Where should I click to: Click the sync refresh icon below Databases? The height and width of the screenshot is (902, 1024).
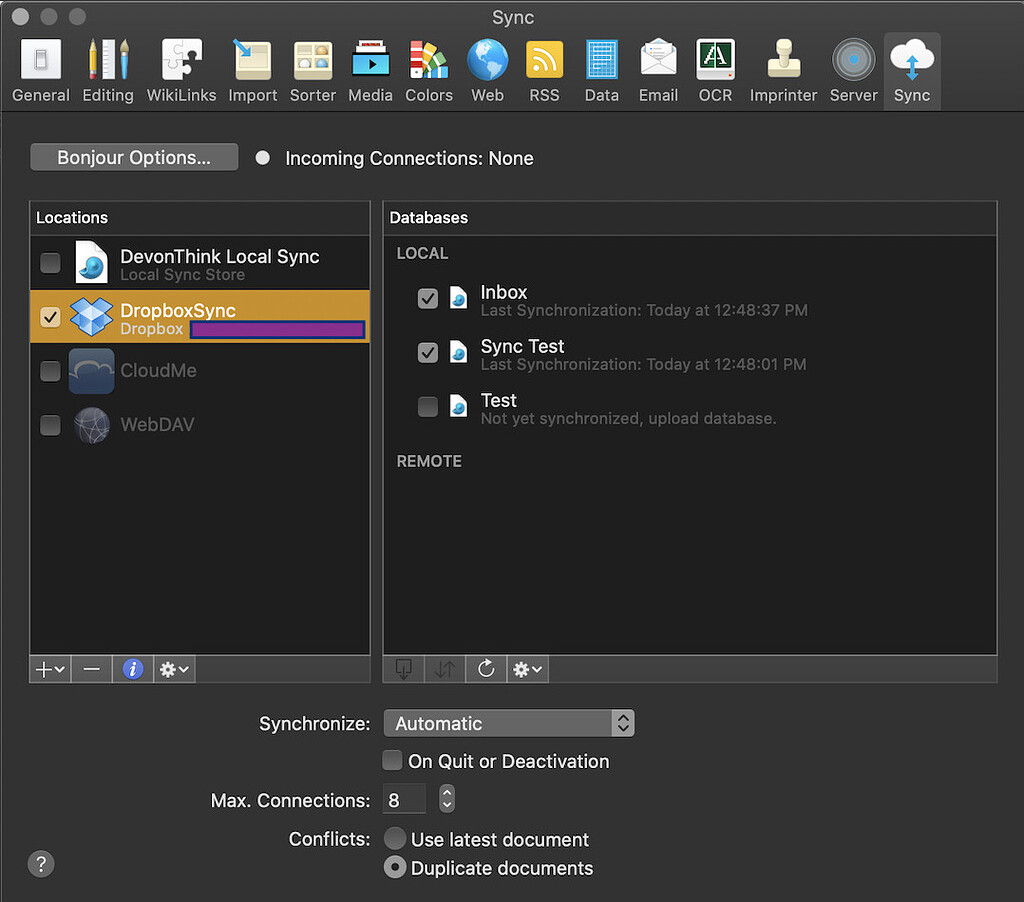point(486,669)
